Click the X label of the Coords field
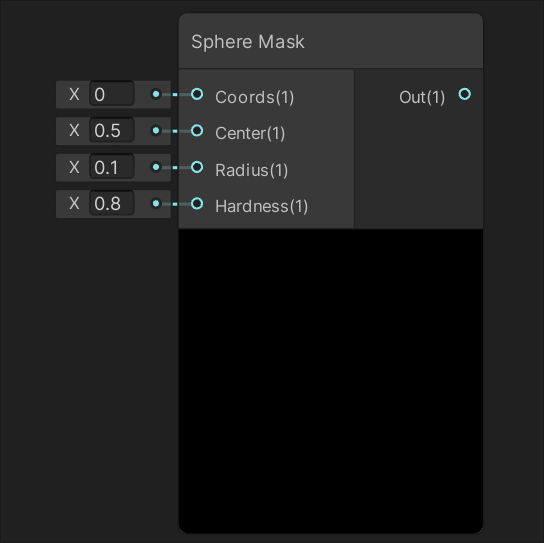 (x=74, y=94)
